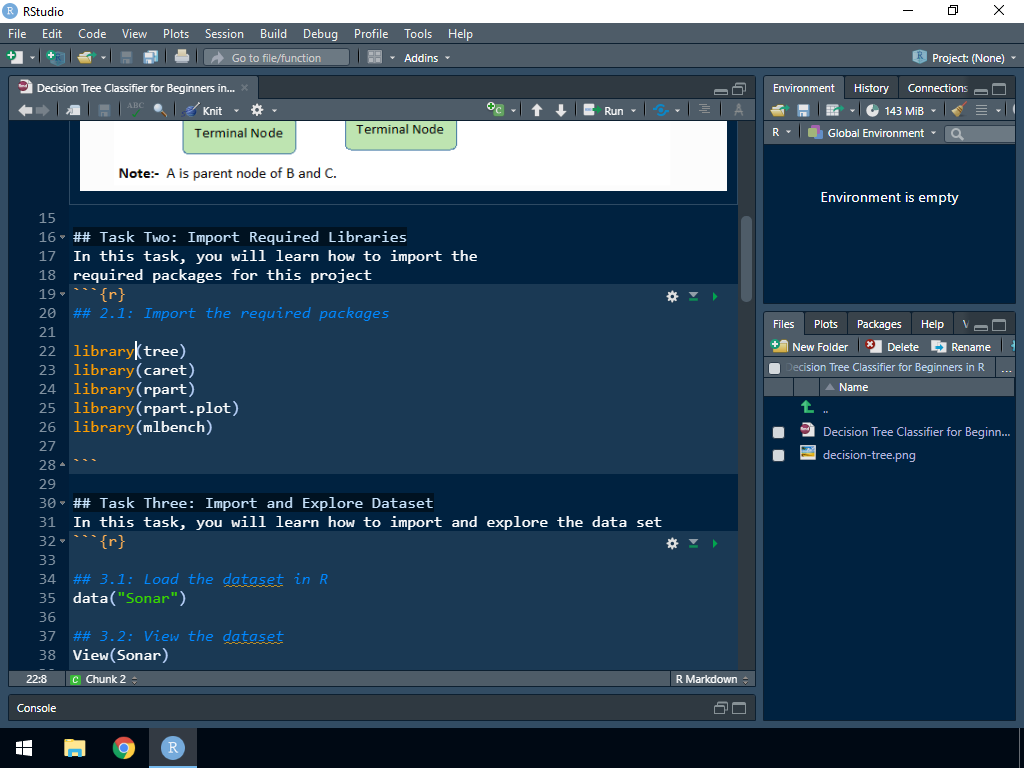Open the recent files dropdown arrow
This screenshot has height=768, width=1024.
[x=103, y=58]
